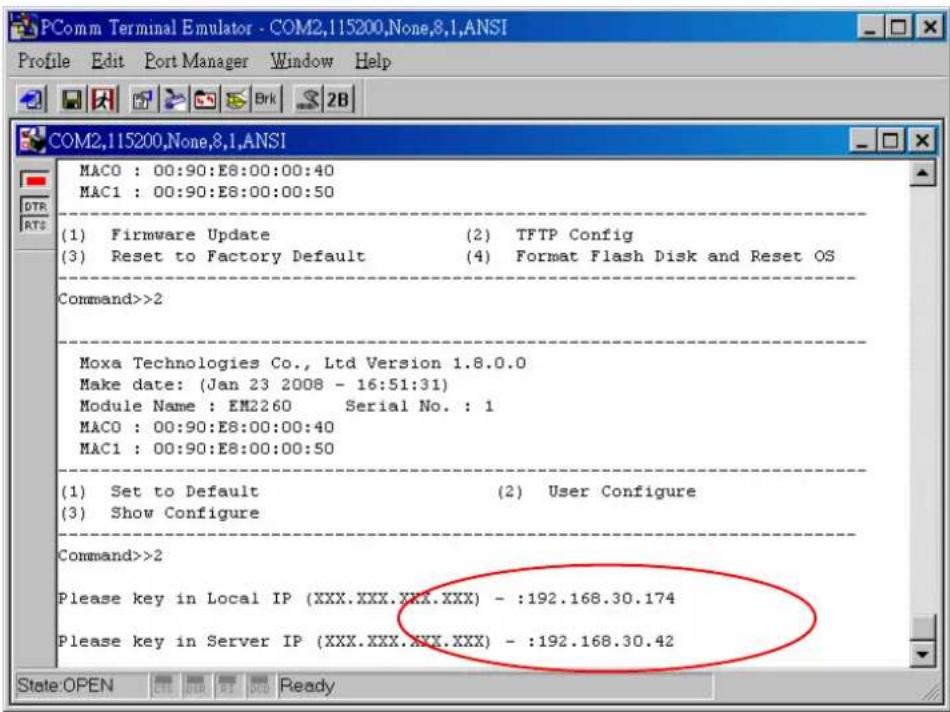This screenshot has height=712, width=950.
Task: Open the port properties icon
Action: coord(144,99)
